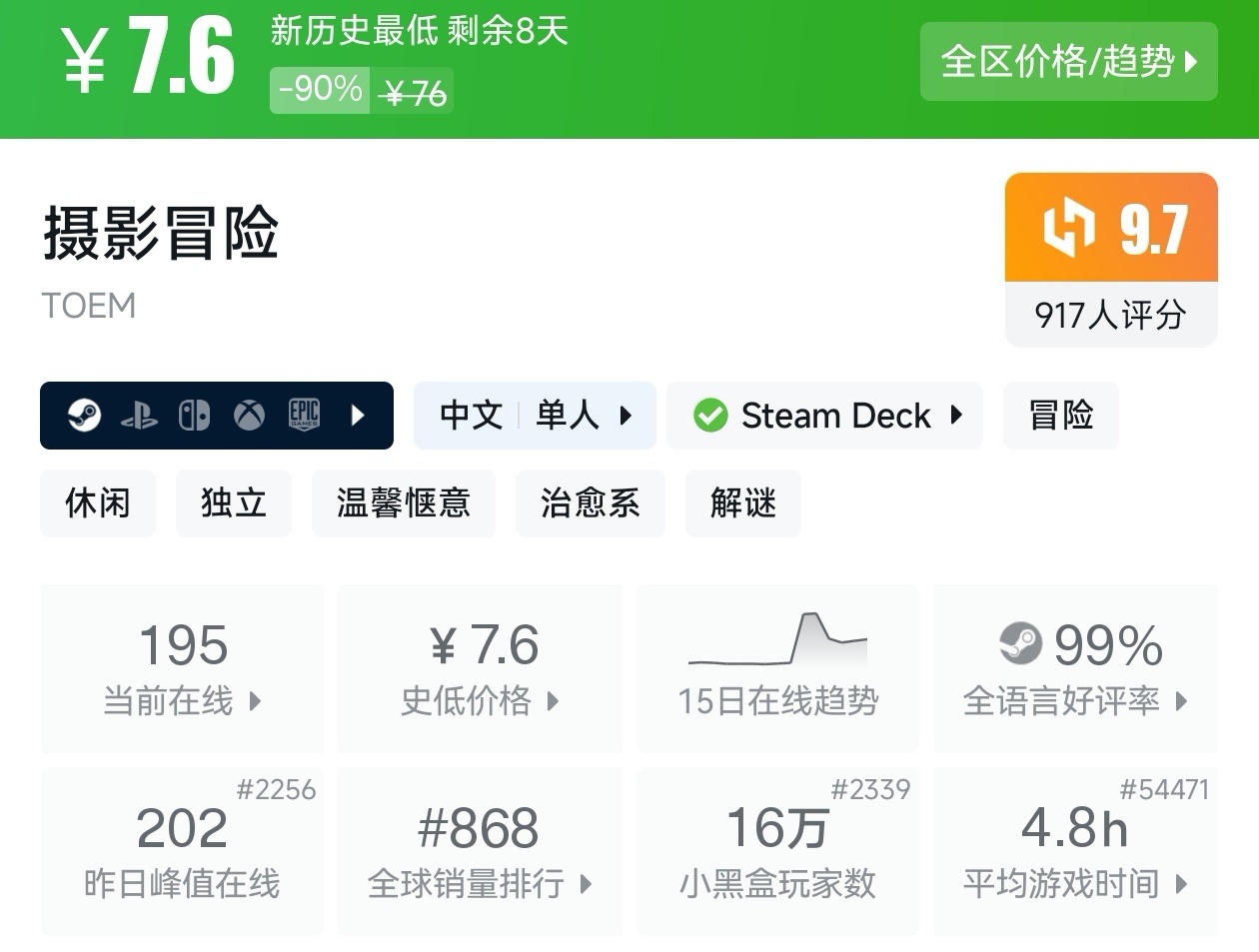1259x952 pixels.
Task: Open the 史低价格 lowest price stat
Action: [480, 668]
